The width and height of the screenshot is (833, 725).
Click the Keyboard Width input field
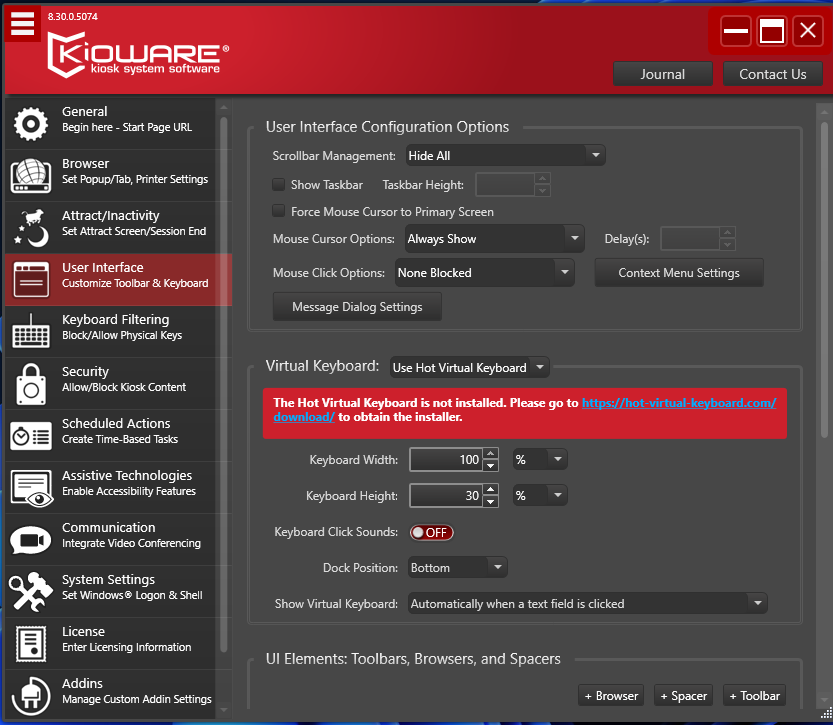(x=447, y=459)
